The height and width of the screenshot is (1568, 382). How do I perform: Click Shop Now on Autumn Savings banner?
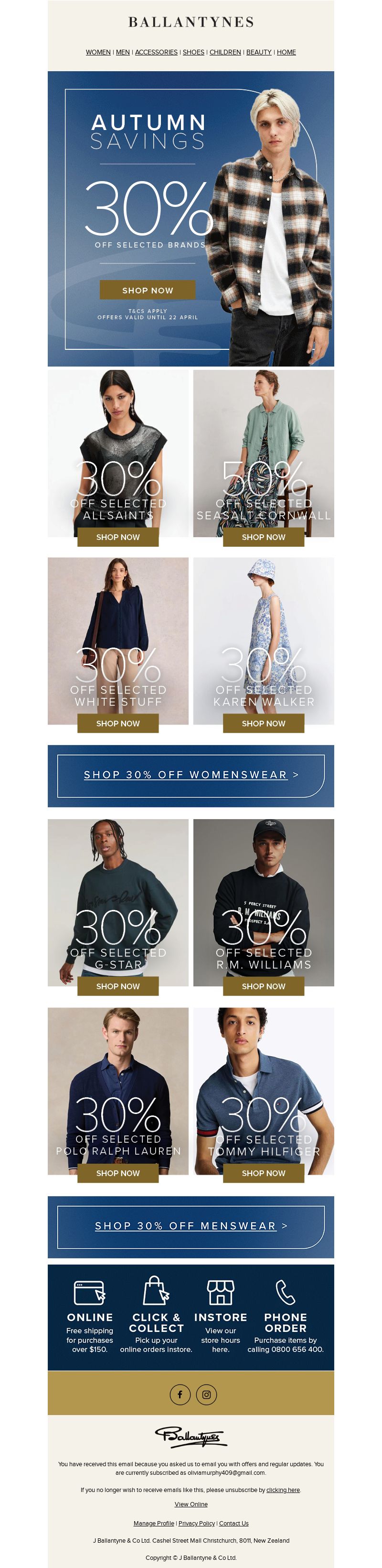click(147, 290)
